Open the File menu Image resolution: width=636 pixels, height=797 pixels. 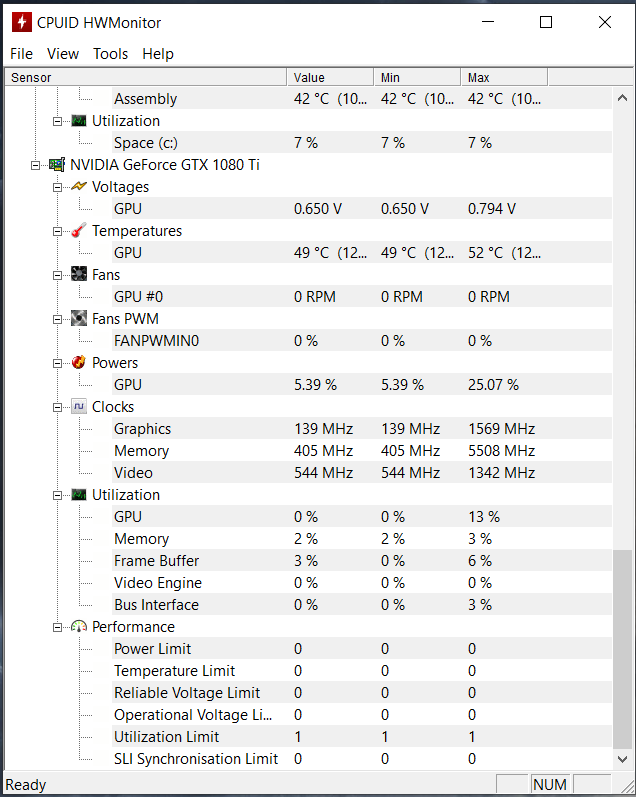(21, 54)
